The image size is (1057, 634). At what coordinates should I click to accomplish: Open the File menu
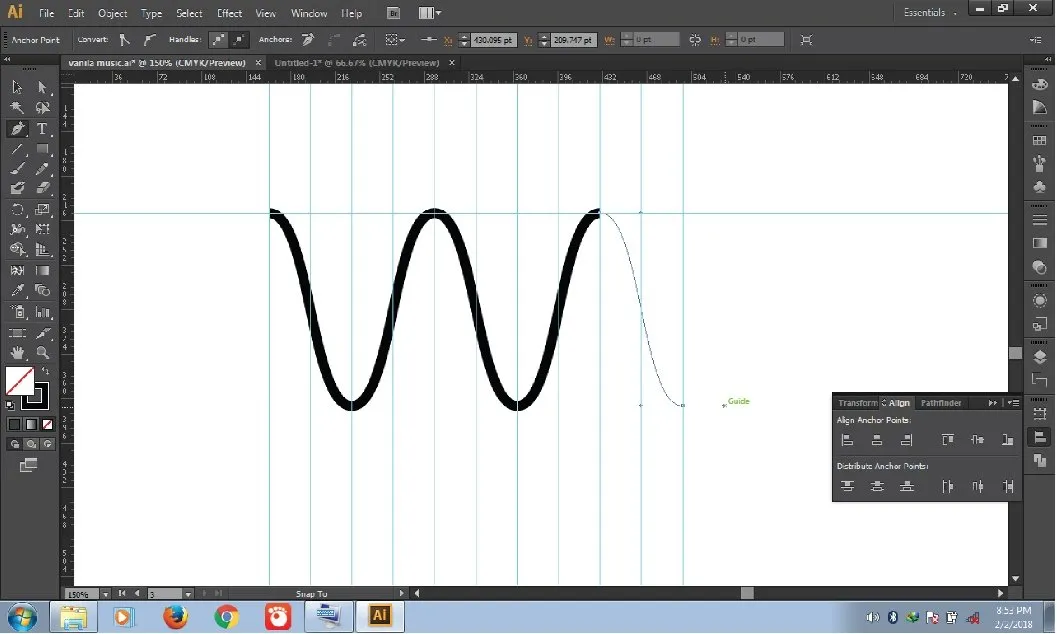point(47,13)
